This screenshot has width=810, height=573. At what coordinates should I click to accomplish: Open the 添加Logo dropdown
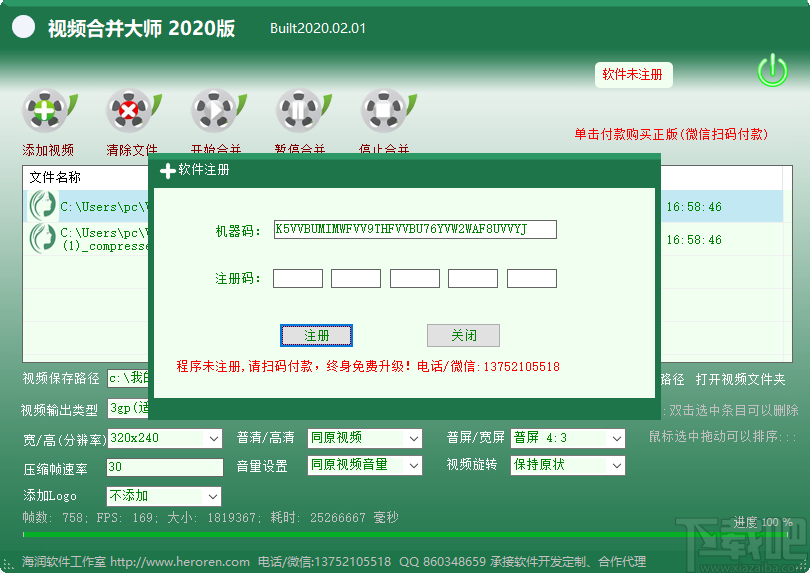click(164, 497)
